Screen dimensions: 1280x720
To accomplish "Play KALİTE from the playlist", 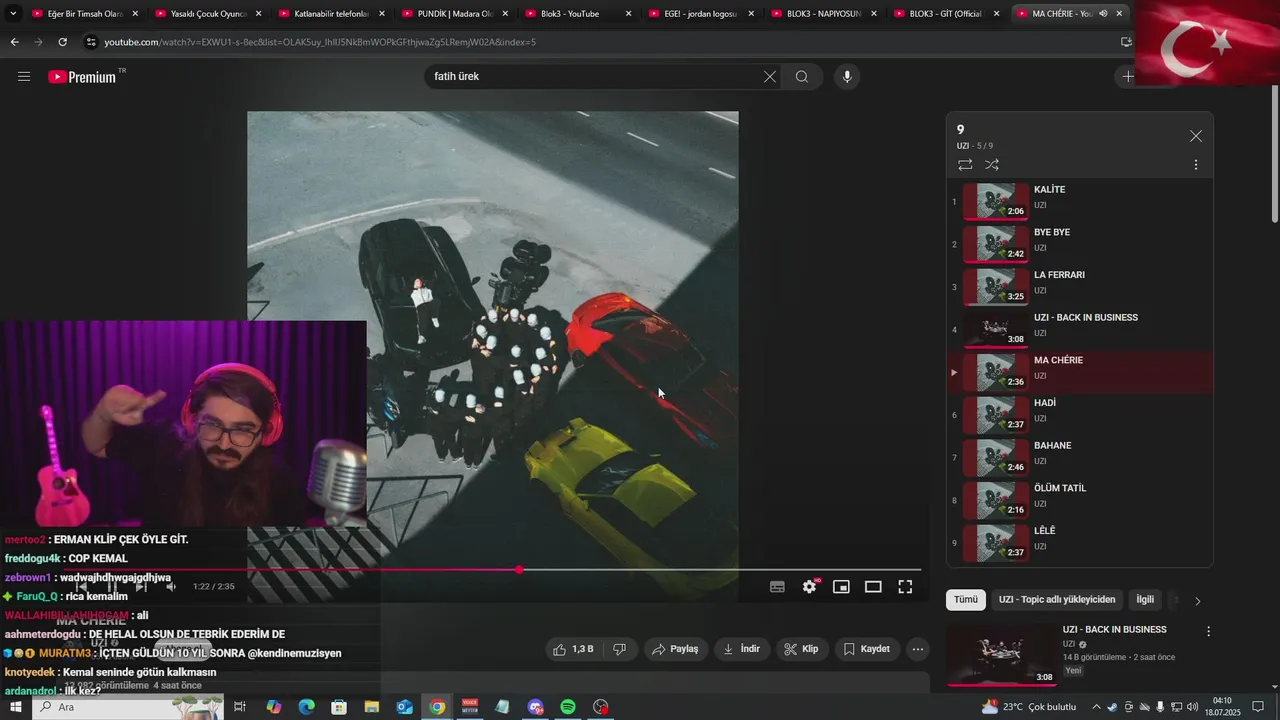I will [x=1080, y=201].
